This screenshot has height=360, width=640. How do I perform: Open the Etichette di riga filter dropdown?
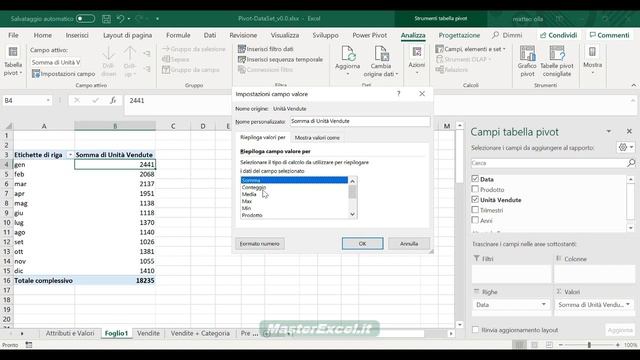70,155
